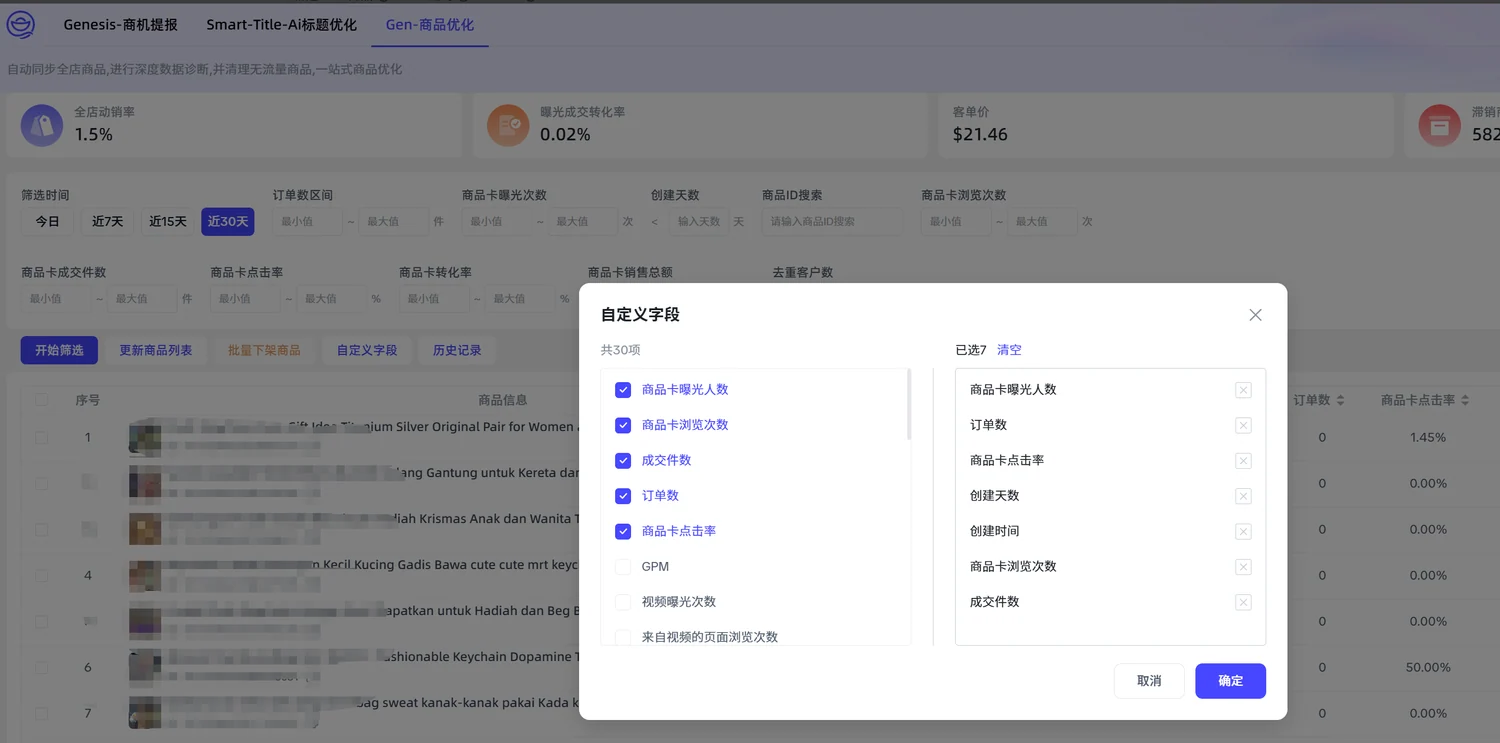
Task: Click 清空 to clear selected fields
Action: click(x=1009, y=350)
